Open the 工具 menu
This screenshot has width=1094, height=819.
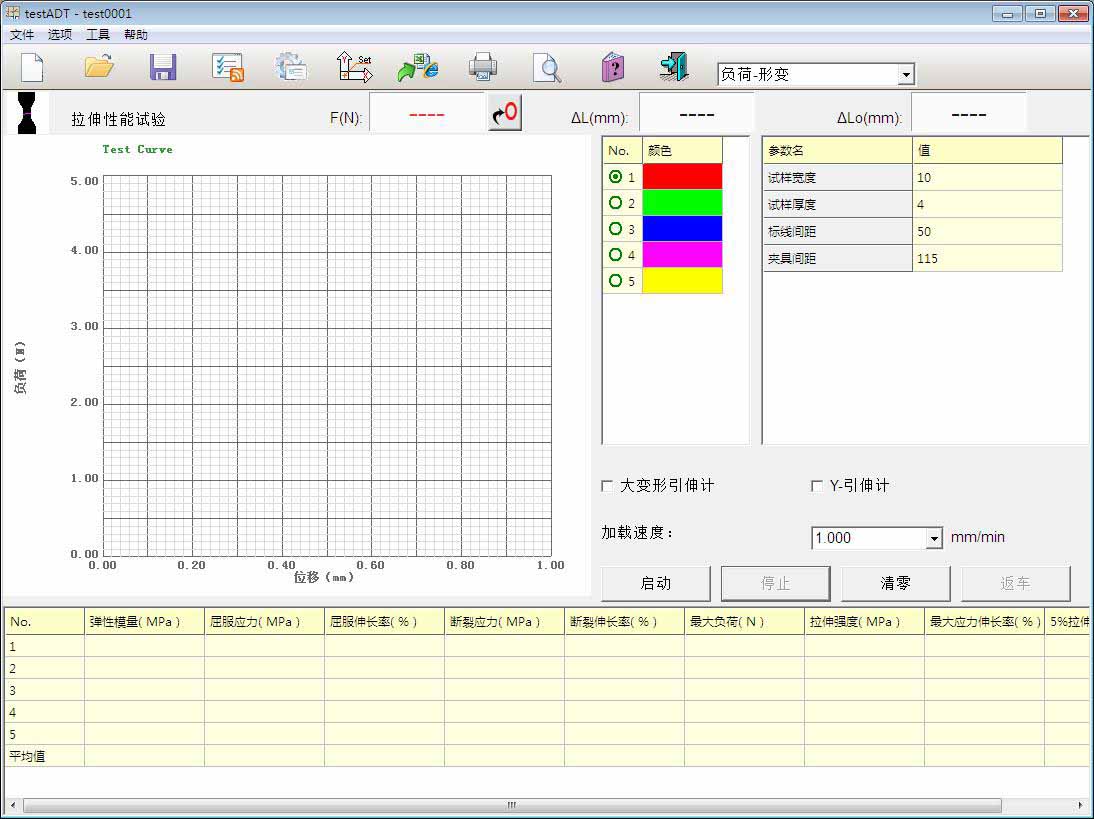pos(98,34)
